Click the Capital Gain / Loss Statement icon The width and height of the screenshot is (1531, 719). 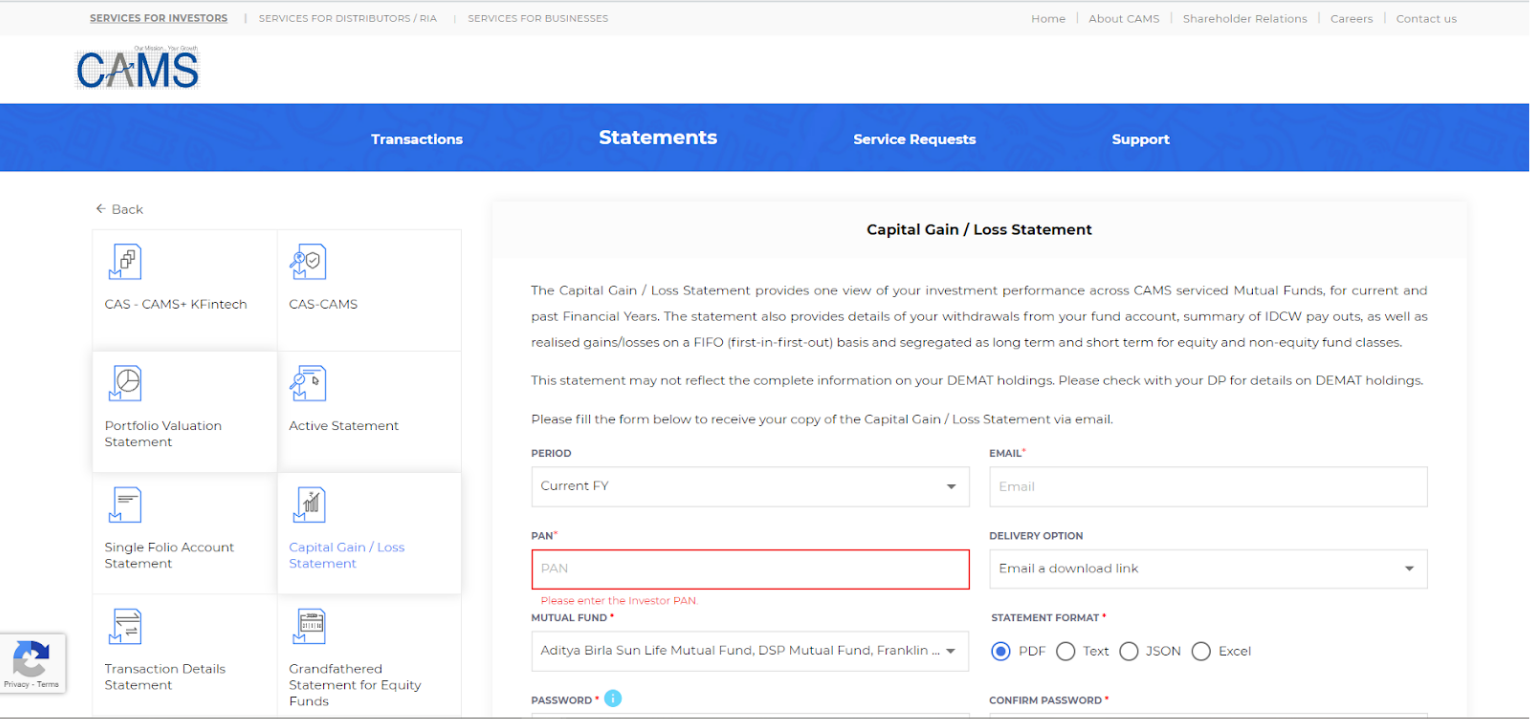pyautogui.click(x=309, y=506)
